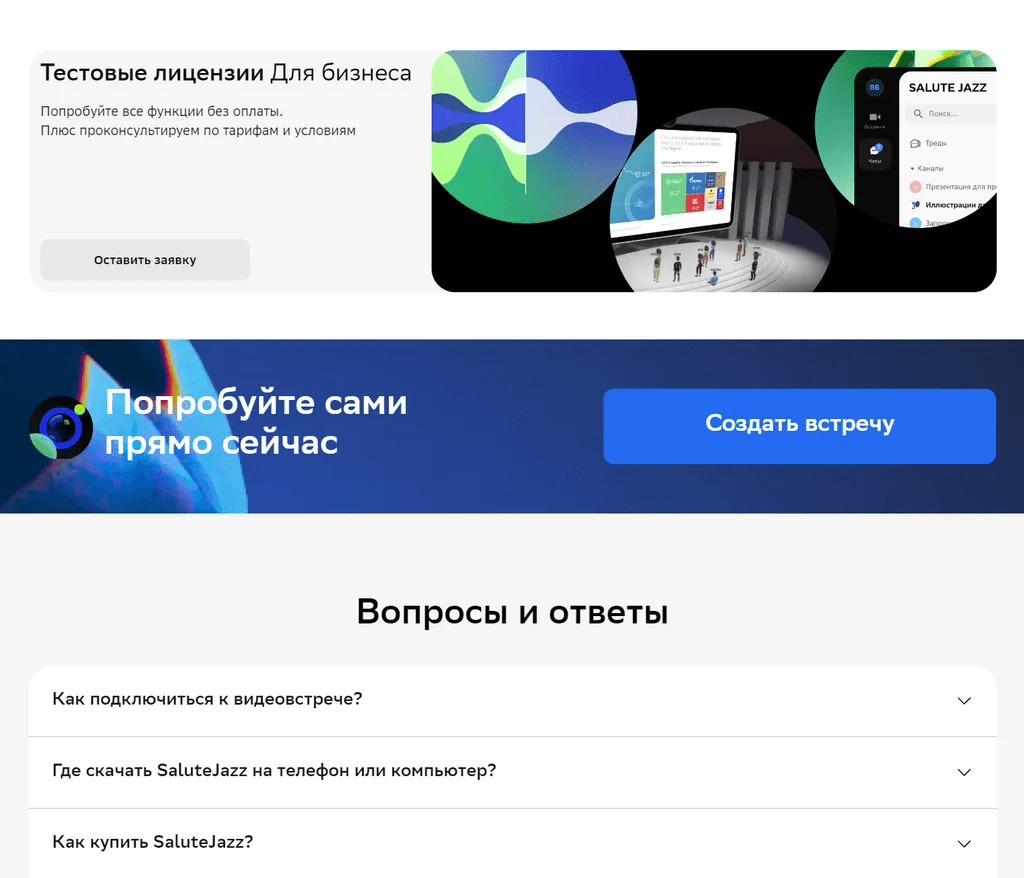1024x878 pixels.
Task: Open question 'Где скачать SaluteJazz на телефон'
Action: click(274, 771)
